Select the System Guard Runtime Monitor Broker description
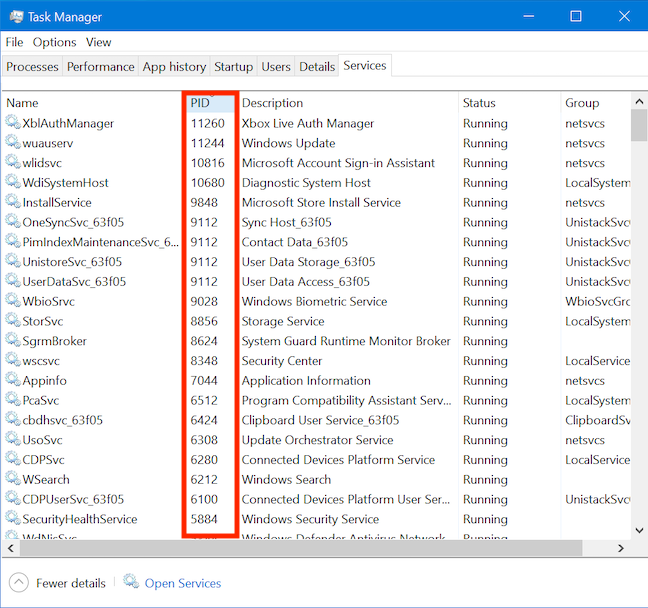648x608 pixels. pyautogui.click(x=346, y=341)
